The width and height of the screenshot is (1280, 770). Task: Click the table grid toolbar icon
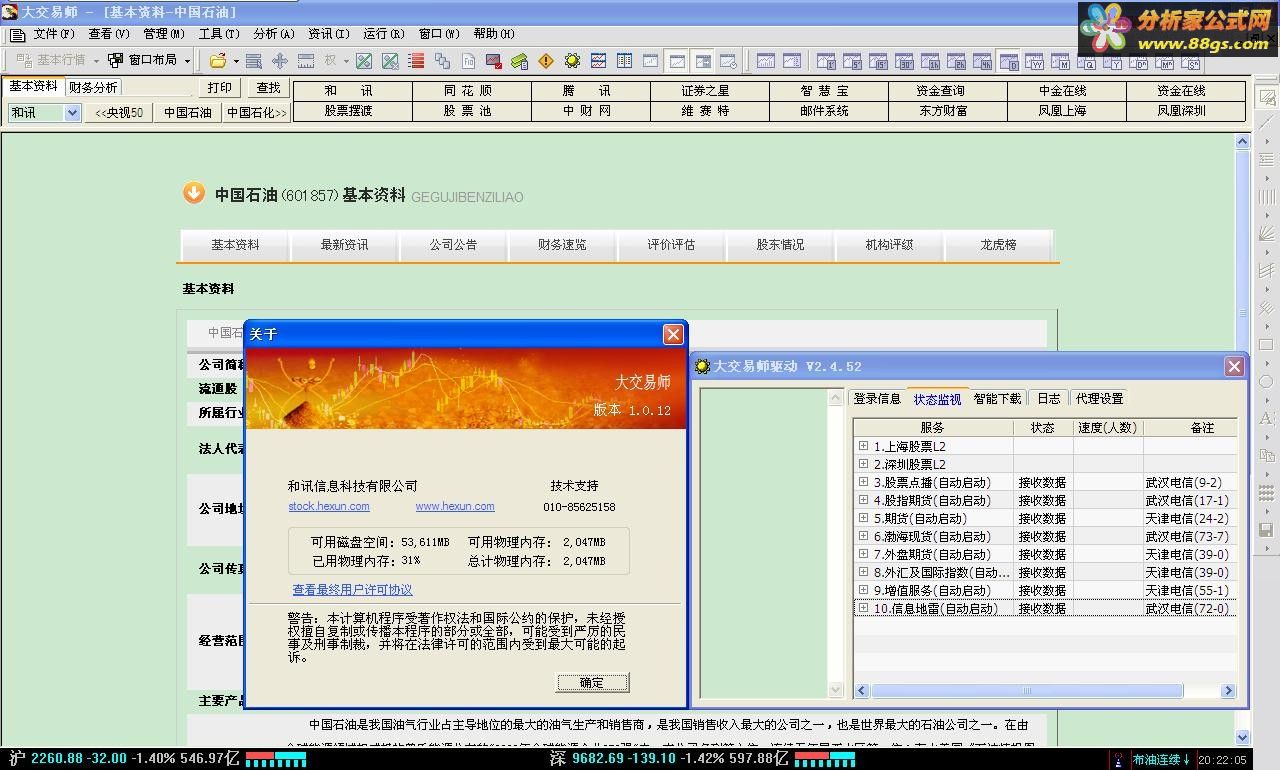click(624, 61)
